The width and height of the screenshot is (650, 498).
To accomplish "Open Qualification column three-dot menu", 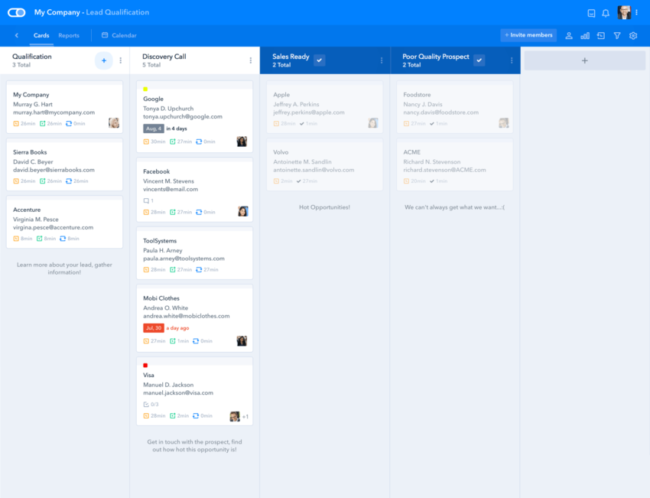I will pyautogui.click(x=121, y=61).
